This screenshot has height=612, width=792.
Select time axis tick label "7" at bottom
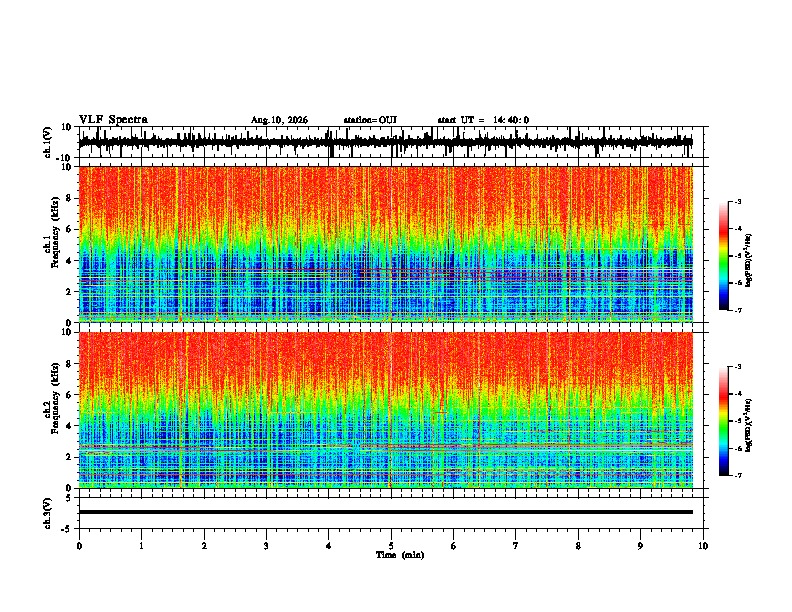[516, 546]
